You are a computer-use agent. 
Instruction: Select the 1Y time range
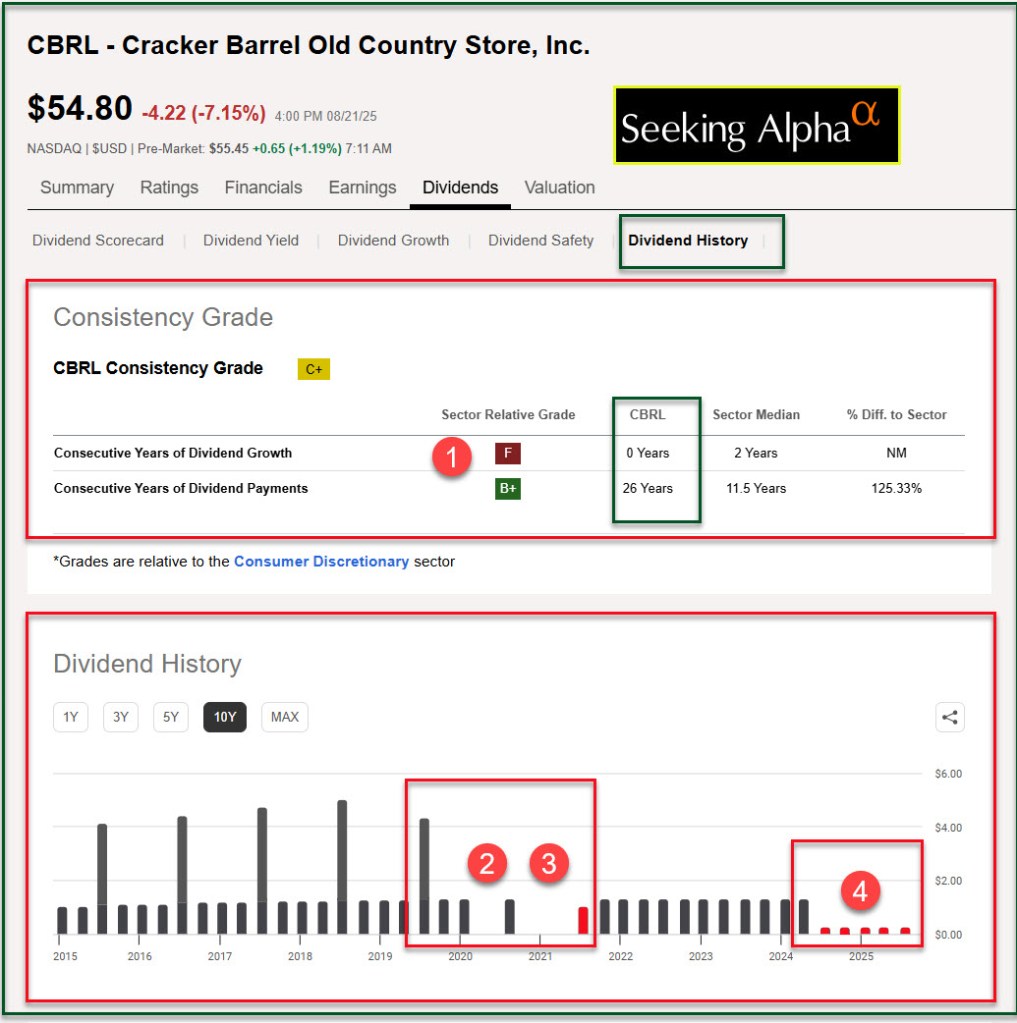coord(71,717)
